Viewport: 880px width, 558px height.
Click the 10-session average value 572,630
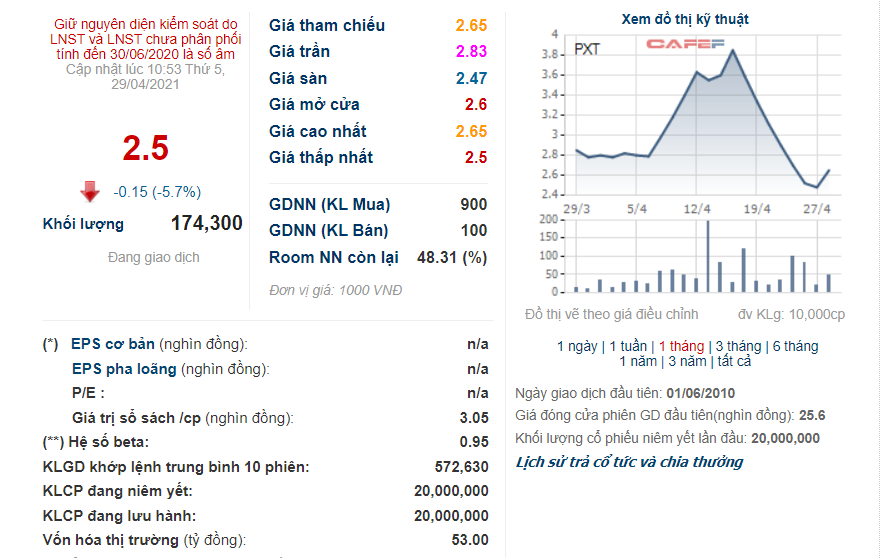(x=461, y=467)
